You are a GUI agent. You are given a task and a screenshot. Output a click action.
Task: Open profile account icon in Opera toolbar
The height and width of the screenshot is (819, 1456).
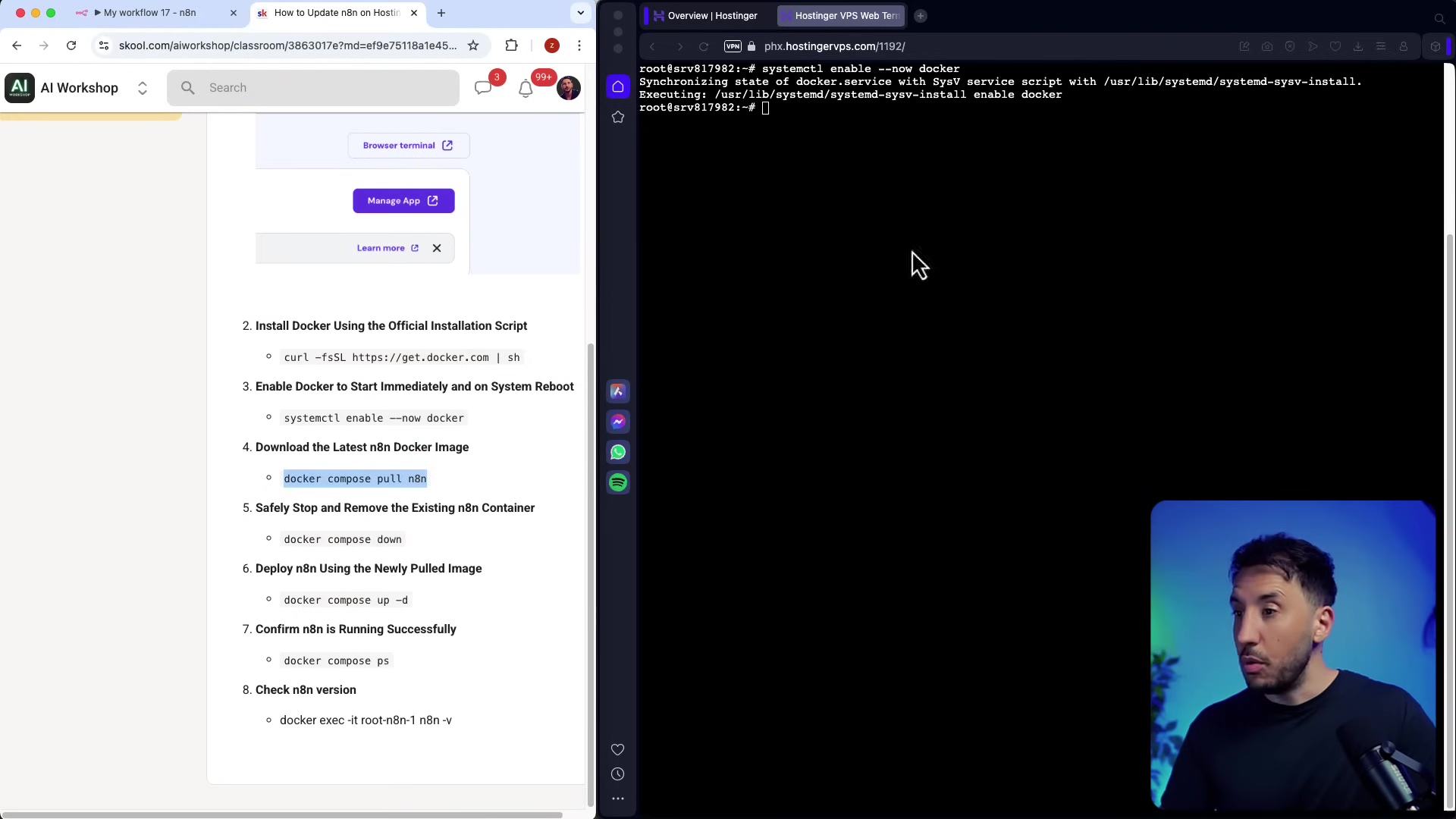point(1404,46)
